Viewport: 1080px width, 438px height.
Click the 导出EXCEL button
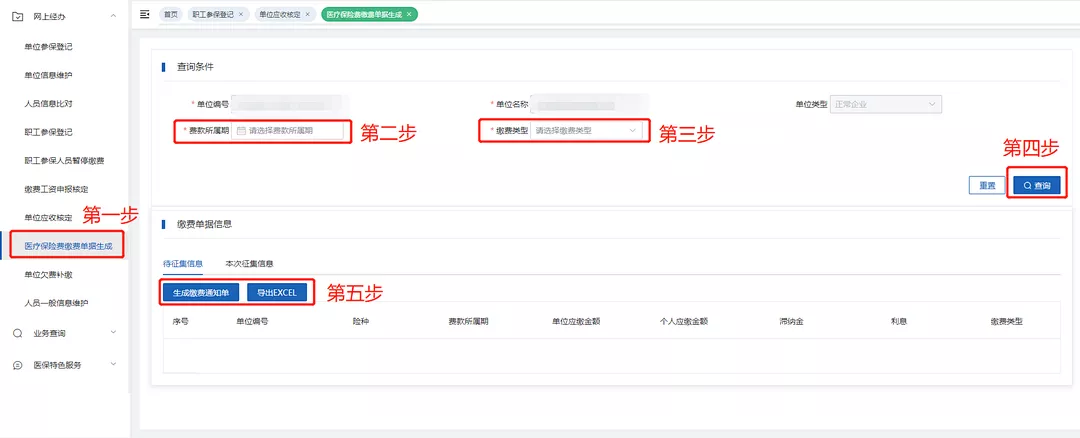click(x=277, y=293)
